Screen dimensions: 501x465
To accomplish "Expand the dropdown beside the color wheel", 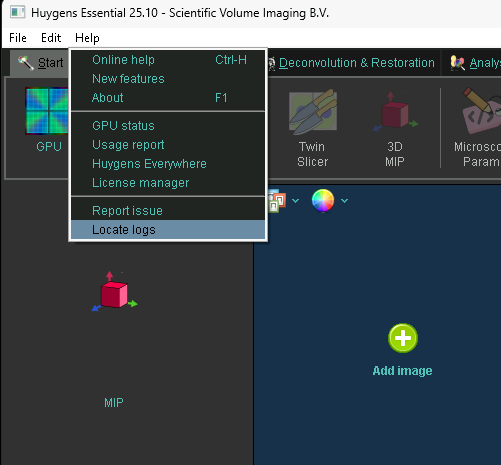I will (x=344, y=201).
